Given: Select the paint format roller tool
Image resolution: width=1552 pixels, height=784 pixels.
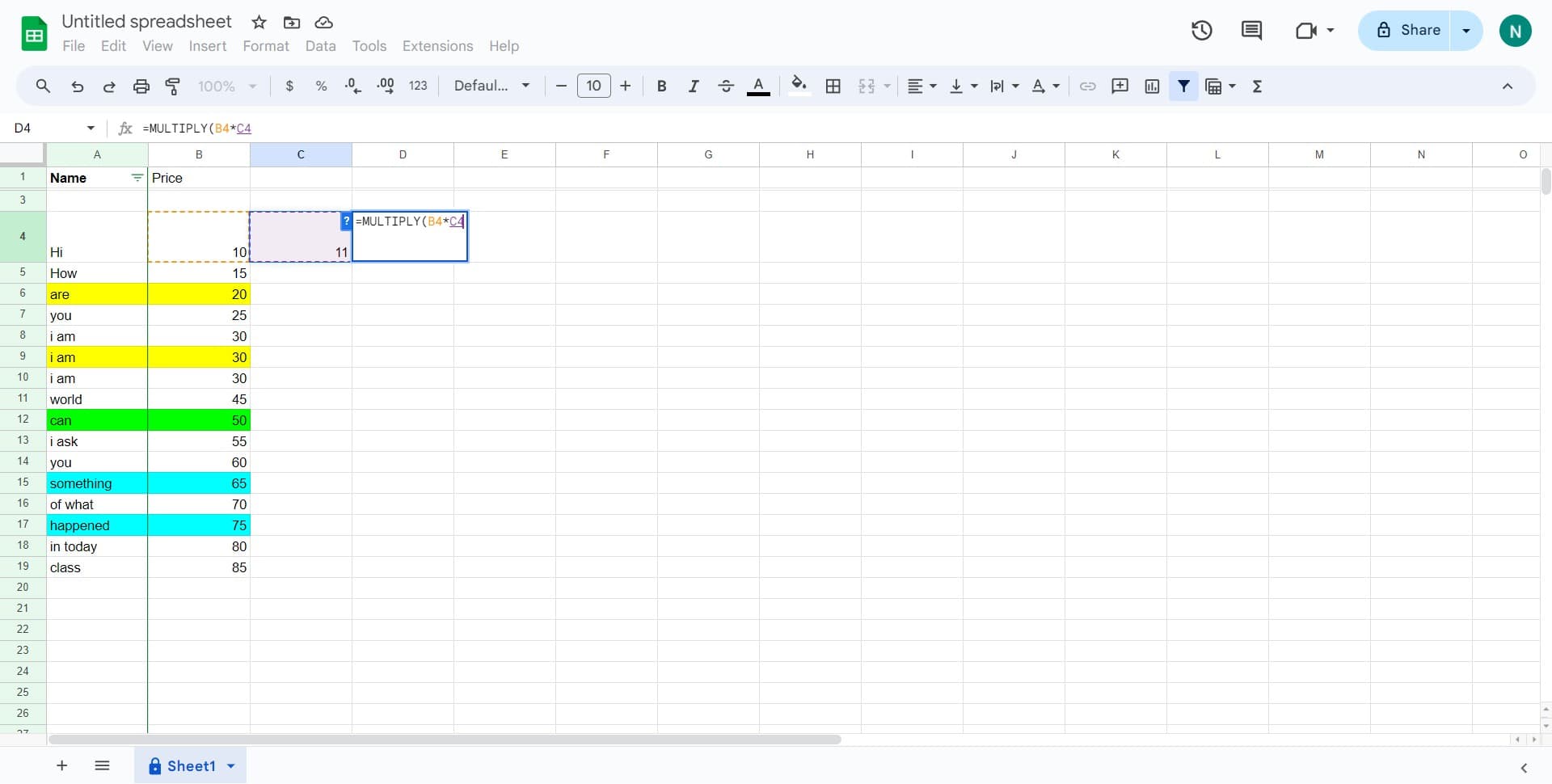Looking at the screenshot, I should pyautogui.click(x=173, y=86).
